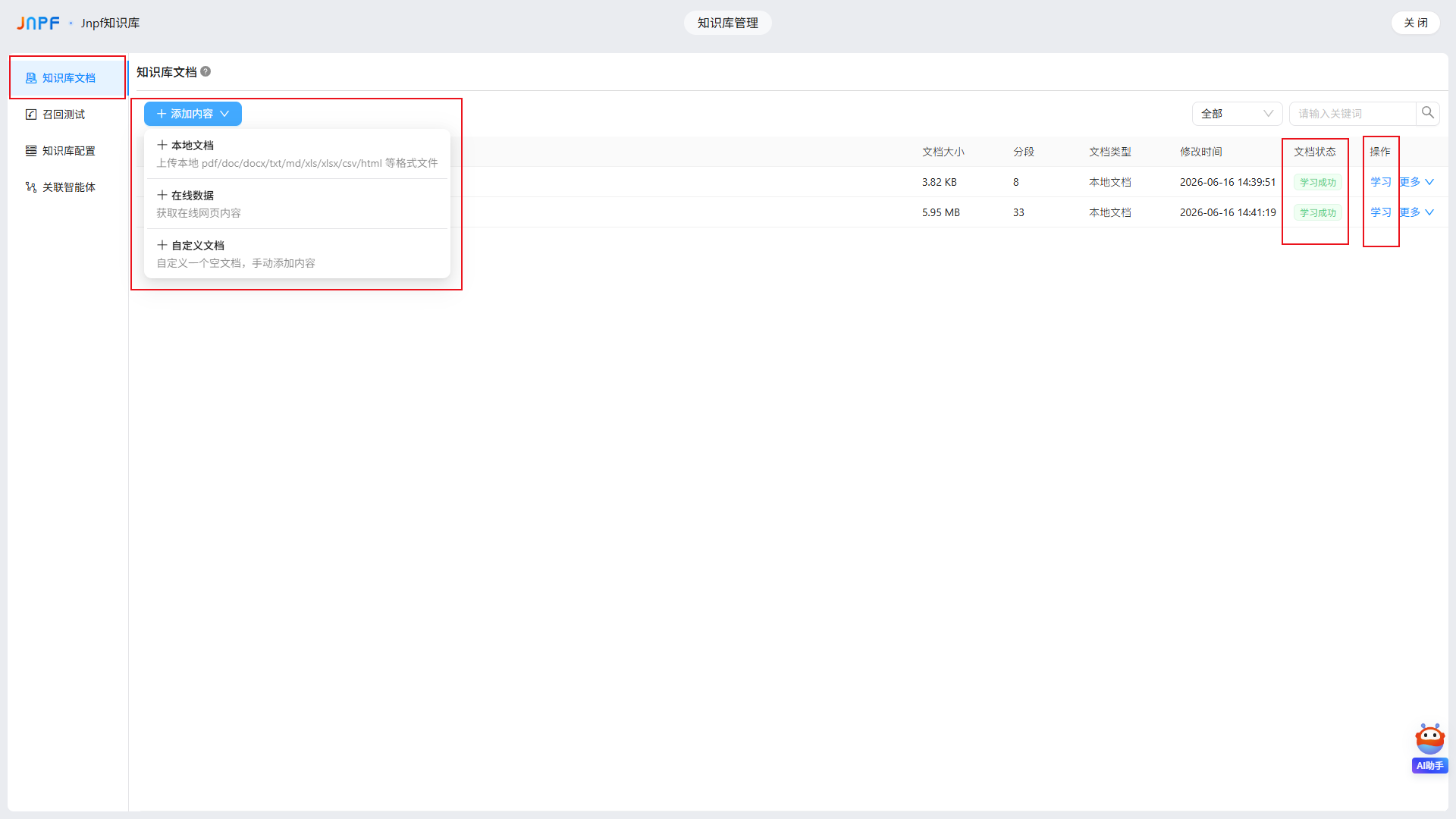Click the 知识库管理 header tab

[728, 23]
